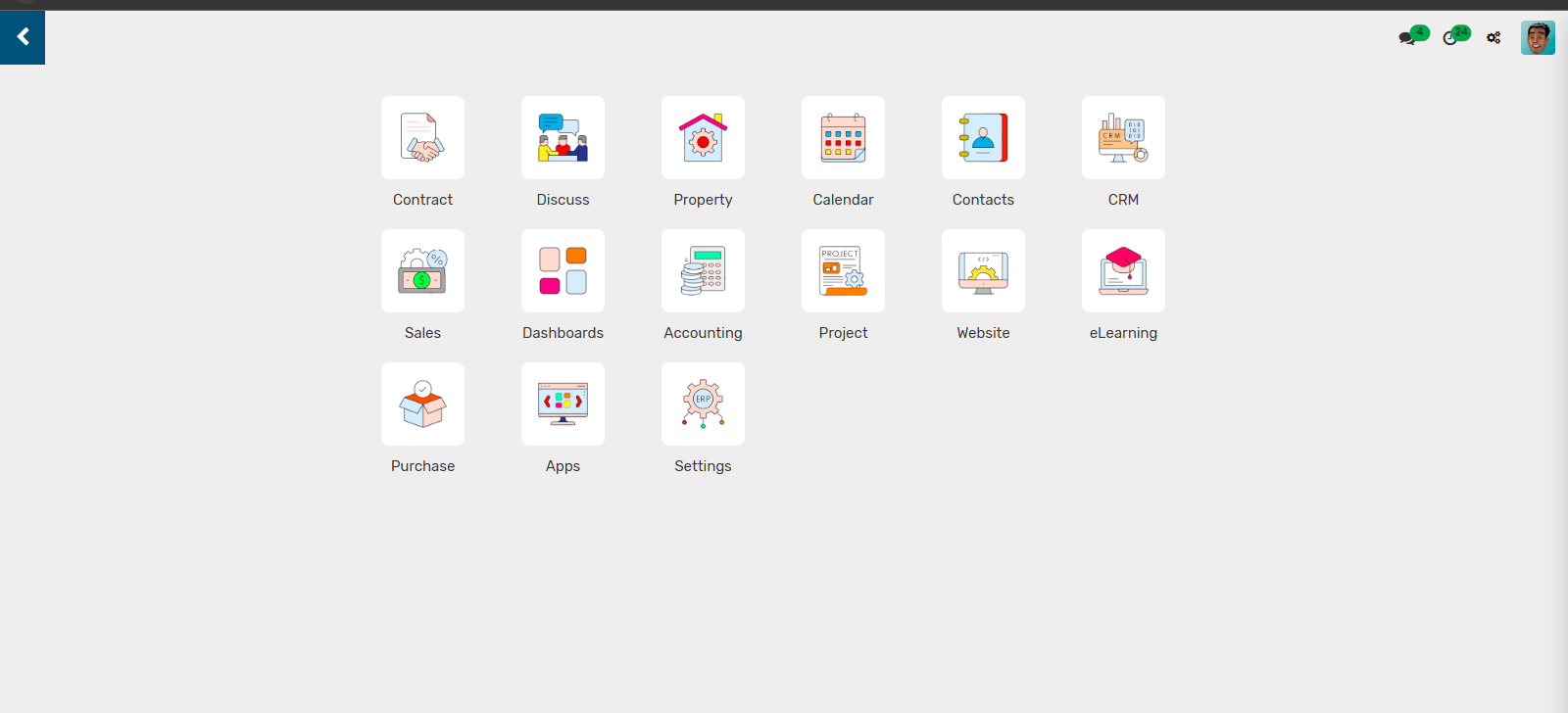This screenshot has height=713, width=1568.
Task: Open the Property module icon
Action: (703, 138)
